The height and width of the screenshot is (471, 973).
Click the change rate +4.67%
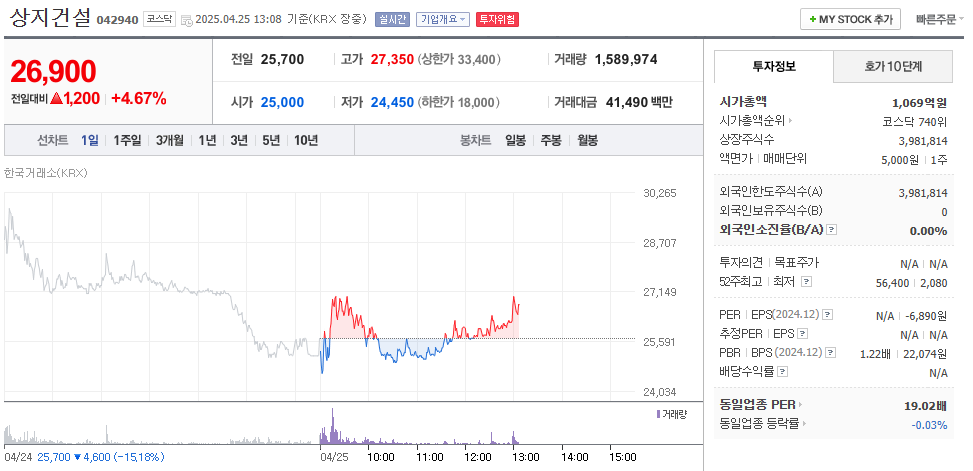pyautogui.click(x=139, y=98)
